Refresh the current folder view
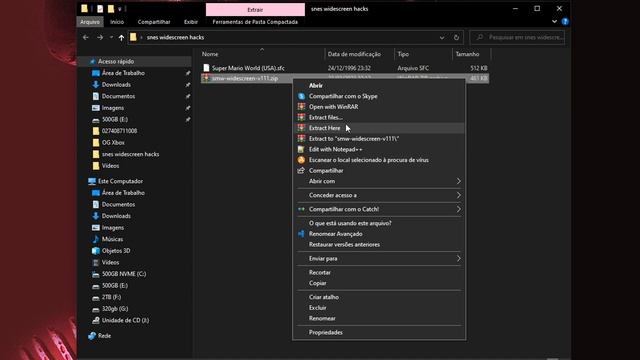The height and width of the screenshot is (360, 640). click(x=456, y=38)
